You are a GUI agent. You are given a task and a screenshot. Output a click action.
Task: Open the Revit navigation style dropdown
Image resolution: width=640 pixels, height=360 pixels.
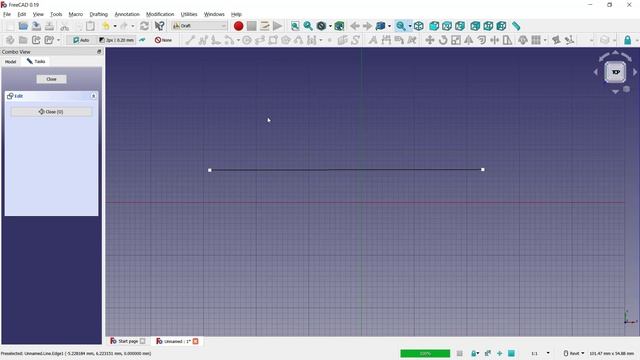coord(573,353)
